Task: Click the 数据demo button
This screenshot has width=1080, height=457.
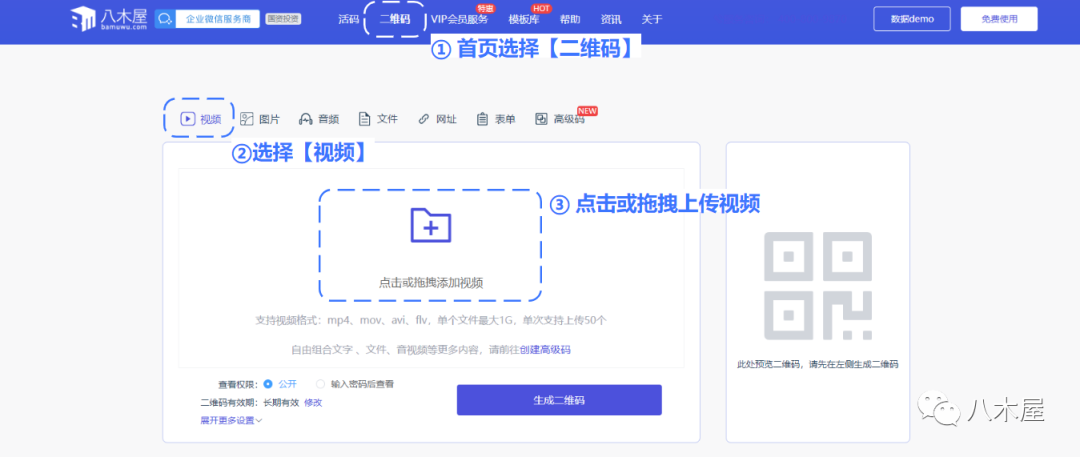Action: coord(911,19)
